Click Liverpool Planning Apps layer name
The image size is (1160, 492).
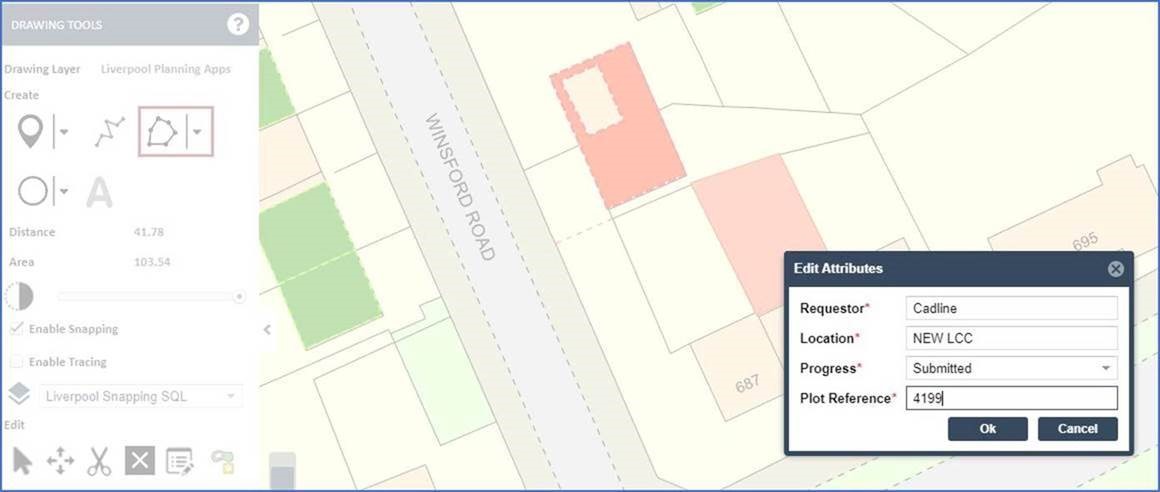click(166, 69)
